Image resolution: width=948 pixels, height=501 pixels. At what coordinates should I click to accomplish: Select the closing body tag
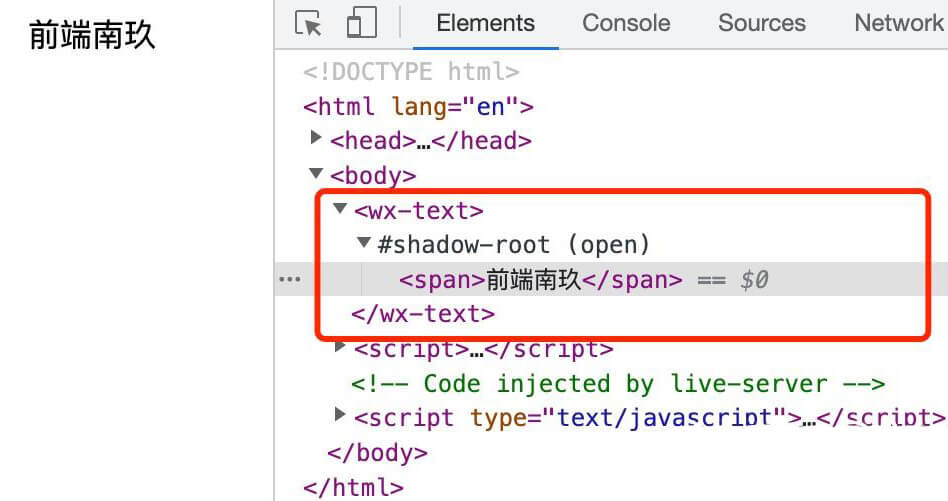(377, 453)
